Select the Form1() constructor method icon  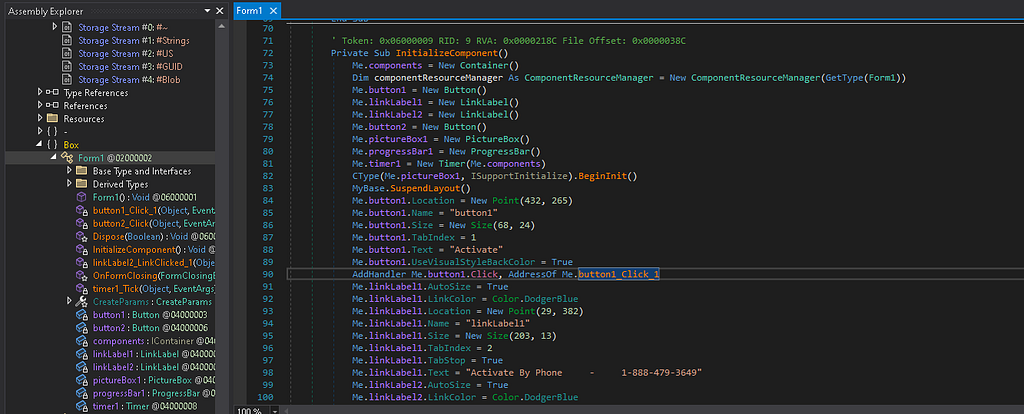81,197
